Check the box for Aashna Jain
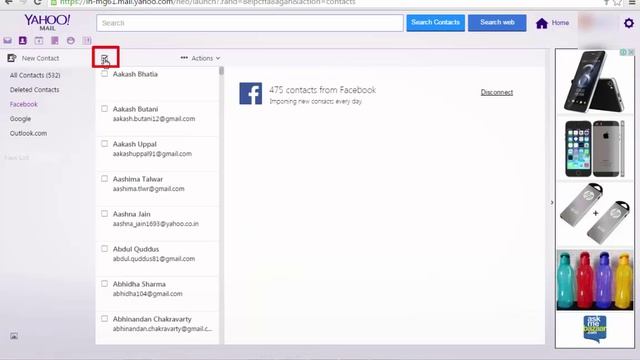The height and width of the screenshot is (360, 640). 104,213
